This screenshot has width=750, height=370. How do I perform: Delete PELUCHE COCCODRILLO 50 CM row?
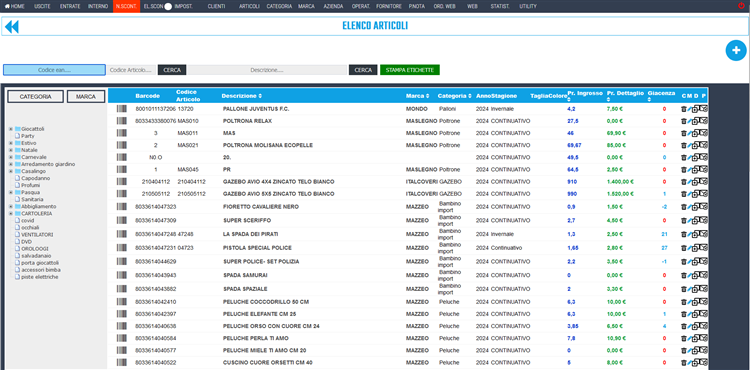point(684,302)
